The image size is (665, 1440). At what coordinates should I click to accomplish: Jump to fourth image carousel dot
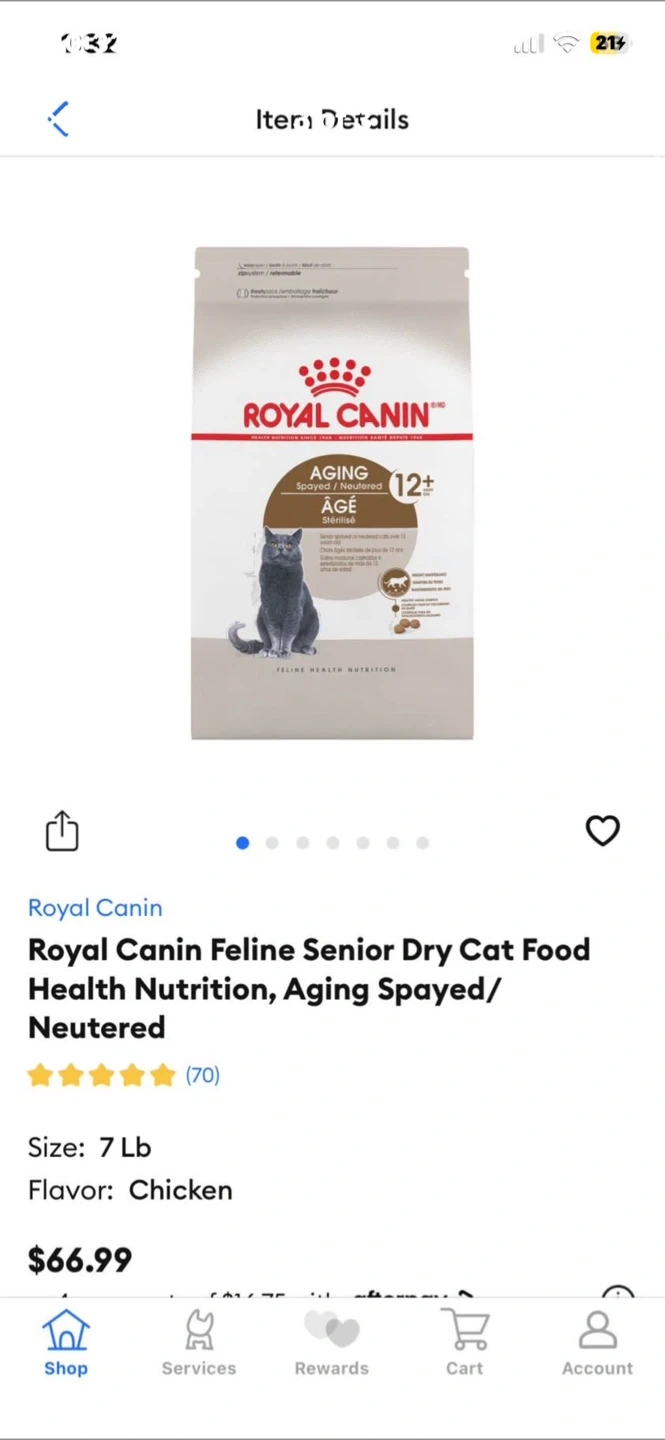click(333, 843)
